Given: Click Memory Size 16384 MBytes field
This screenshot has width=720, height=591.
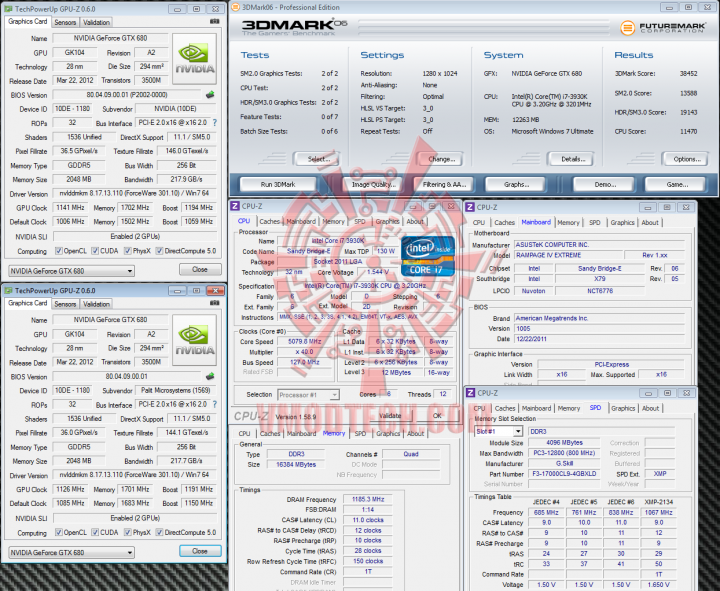Looking at the screenshot, I should (x=296, y=464).
